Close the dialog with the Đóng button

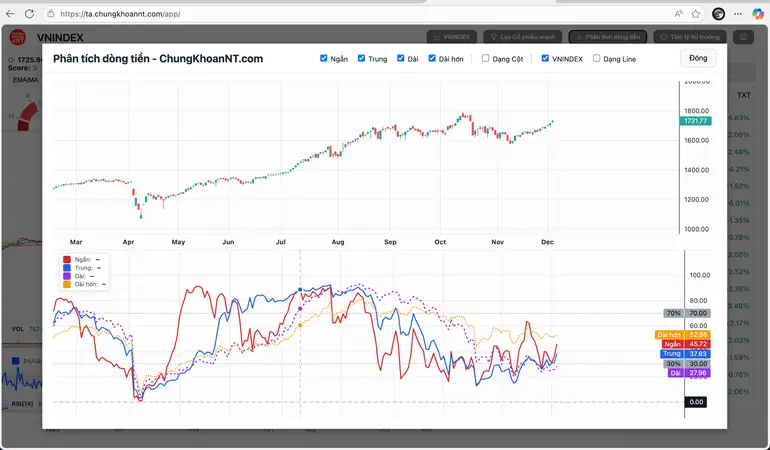click(697, 58)
